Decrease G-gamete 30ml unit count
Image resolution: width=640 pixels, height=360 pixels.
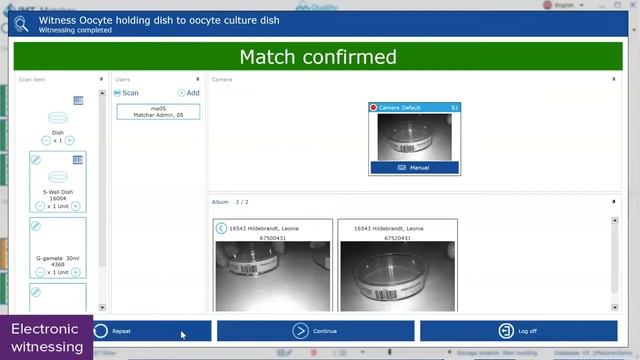click(x=40, y=272)
